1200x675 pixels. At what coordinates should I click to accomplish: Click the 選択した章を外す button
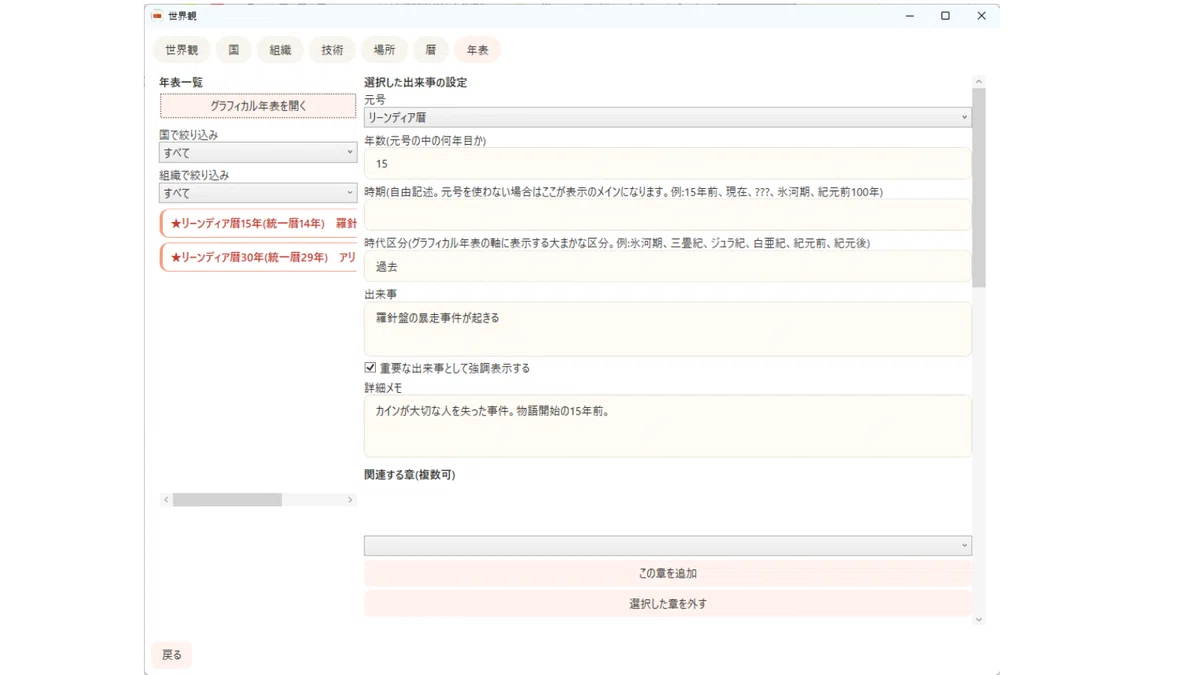(668, 604)
